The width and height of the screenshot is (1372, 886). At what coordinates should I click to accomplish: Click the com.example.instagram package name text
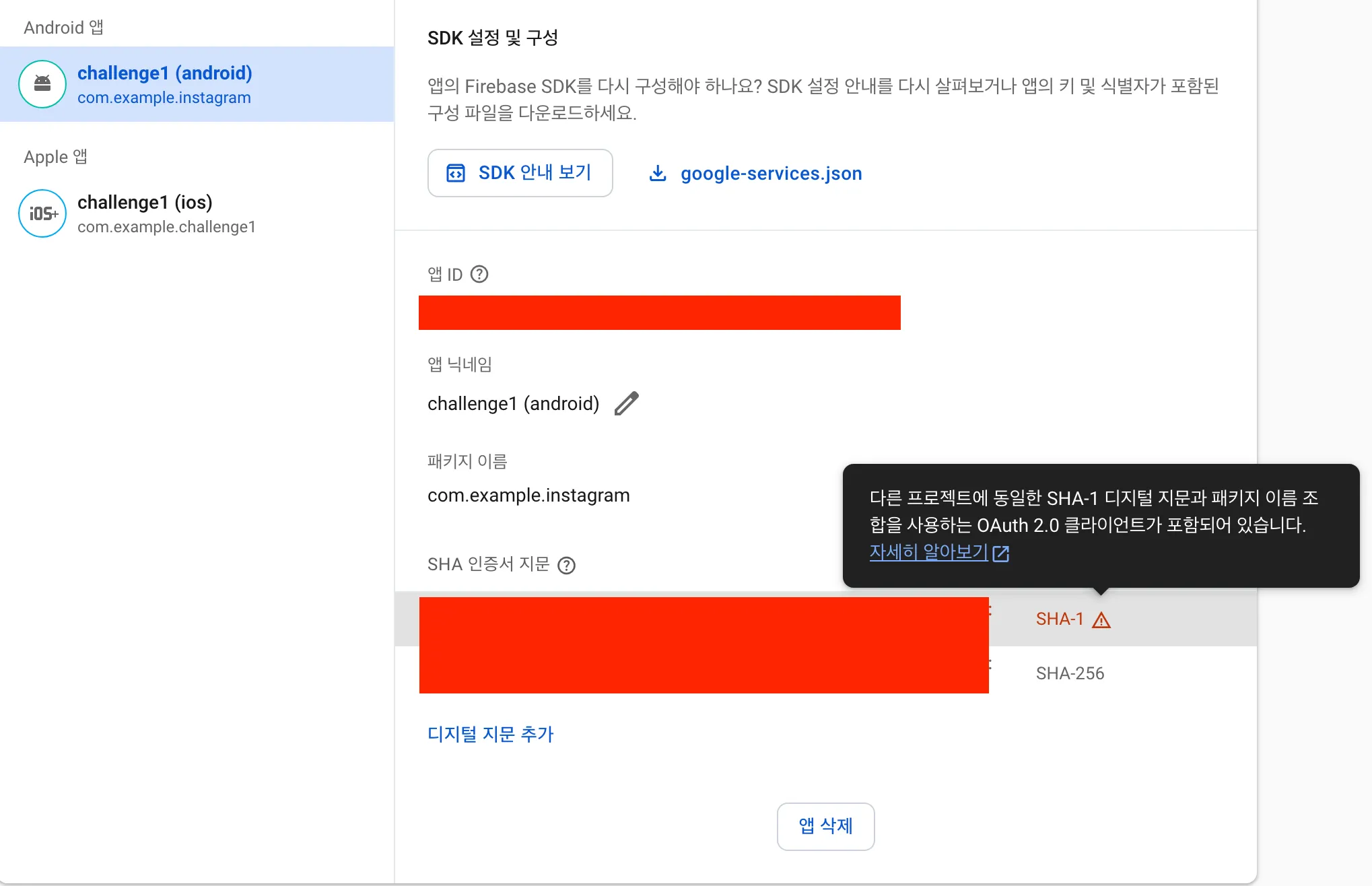528,496
